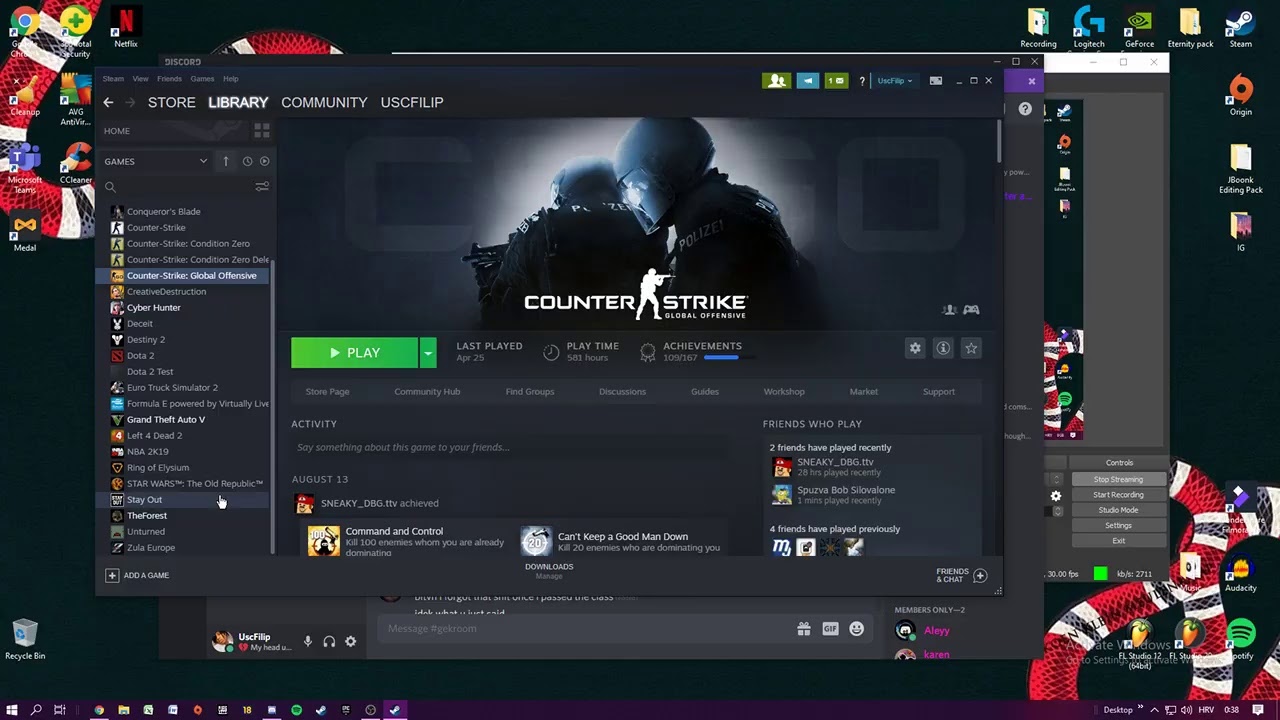Open Netflix desktop shortcut

[x=126, y=28]
